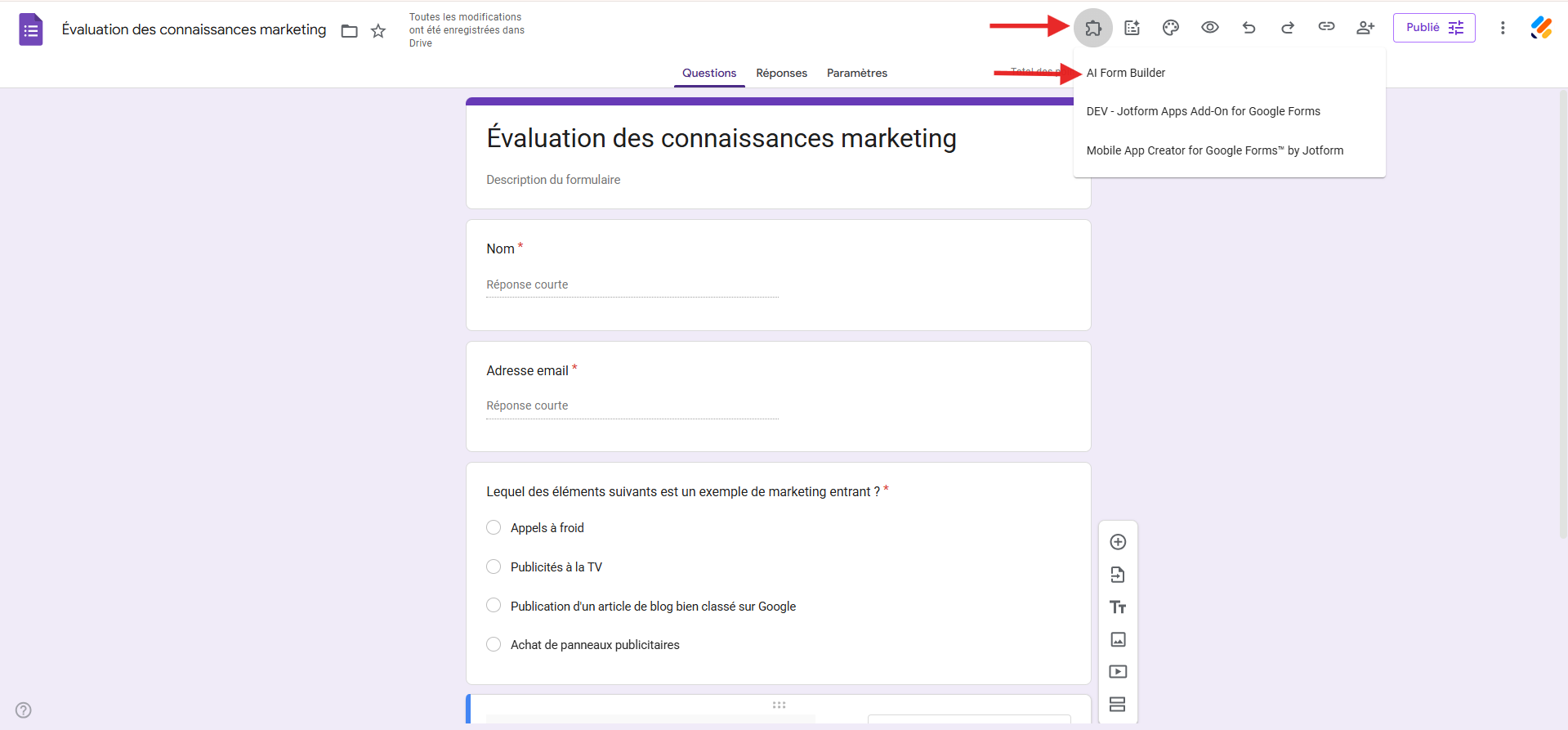Select DEV - Jotform Apps Add-On entry

coord(1230,111)
